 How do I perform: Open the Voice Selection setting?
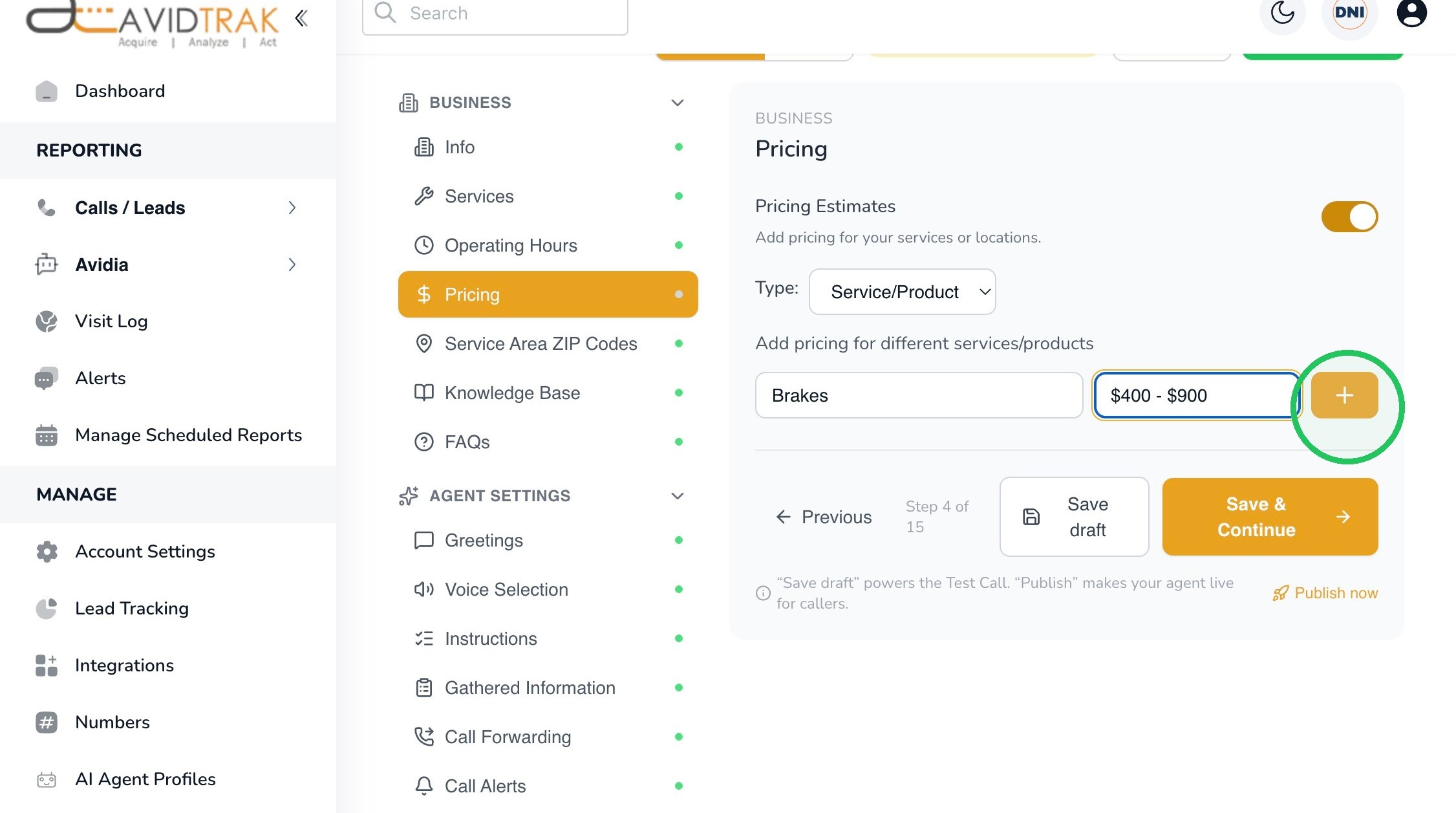(x=548, y=589)
